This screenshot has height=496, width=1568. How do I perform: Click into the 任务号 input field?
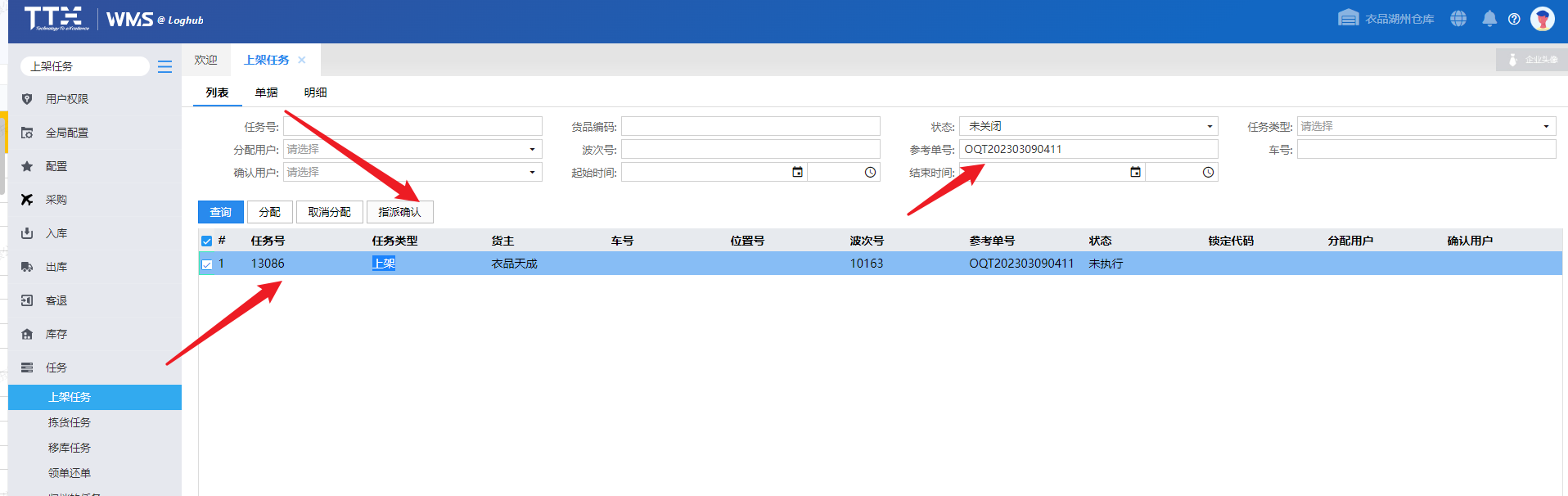click(x=412, y=126)
